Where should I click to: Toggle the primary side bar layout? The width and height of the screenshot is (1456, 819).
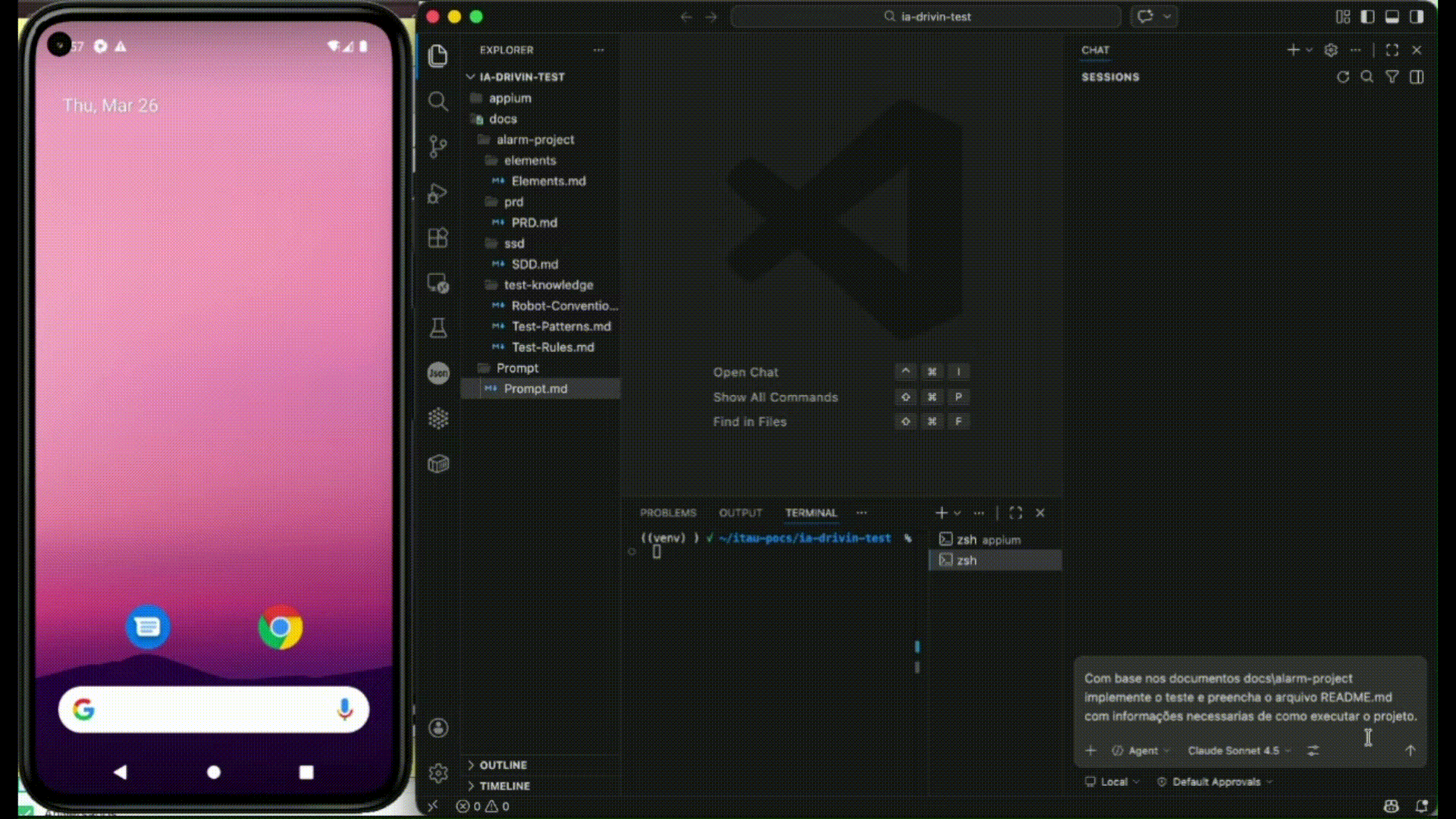(1367, 17)
